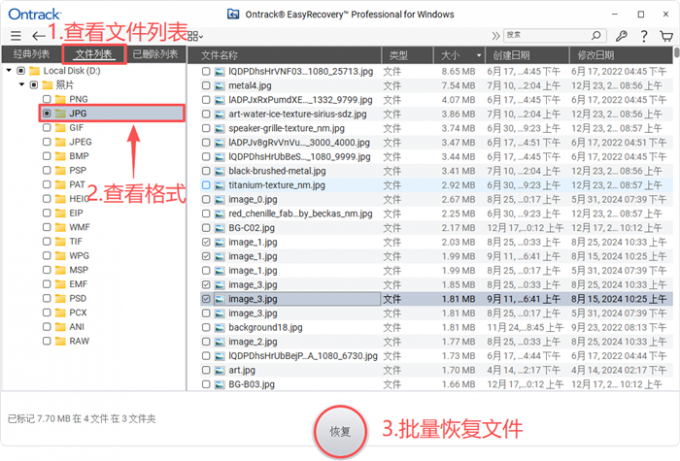Select file red_chenille_fab...by_beckas_nm.jpg
The image size is (680, 461).
pyautogui.click(x=301, y=213)
